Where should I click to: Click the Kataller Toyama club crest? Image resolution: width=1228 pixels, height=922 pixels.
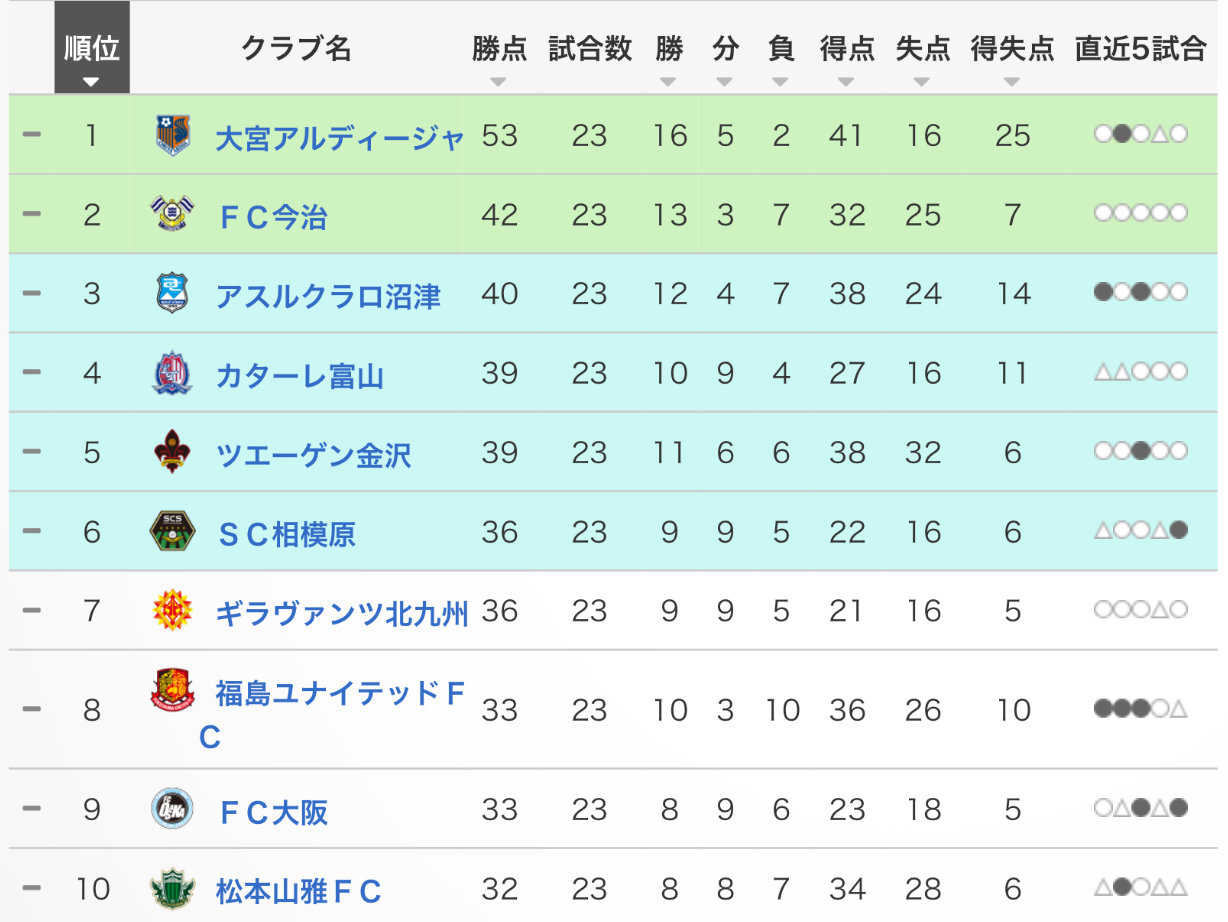(173, 373)
